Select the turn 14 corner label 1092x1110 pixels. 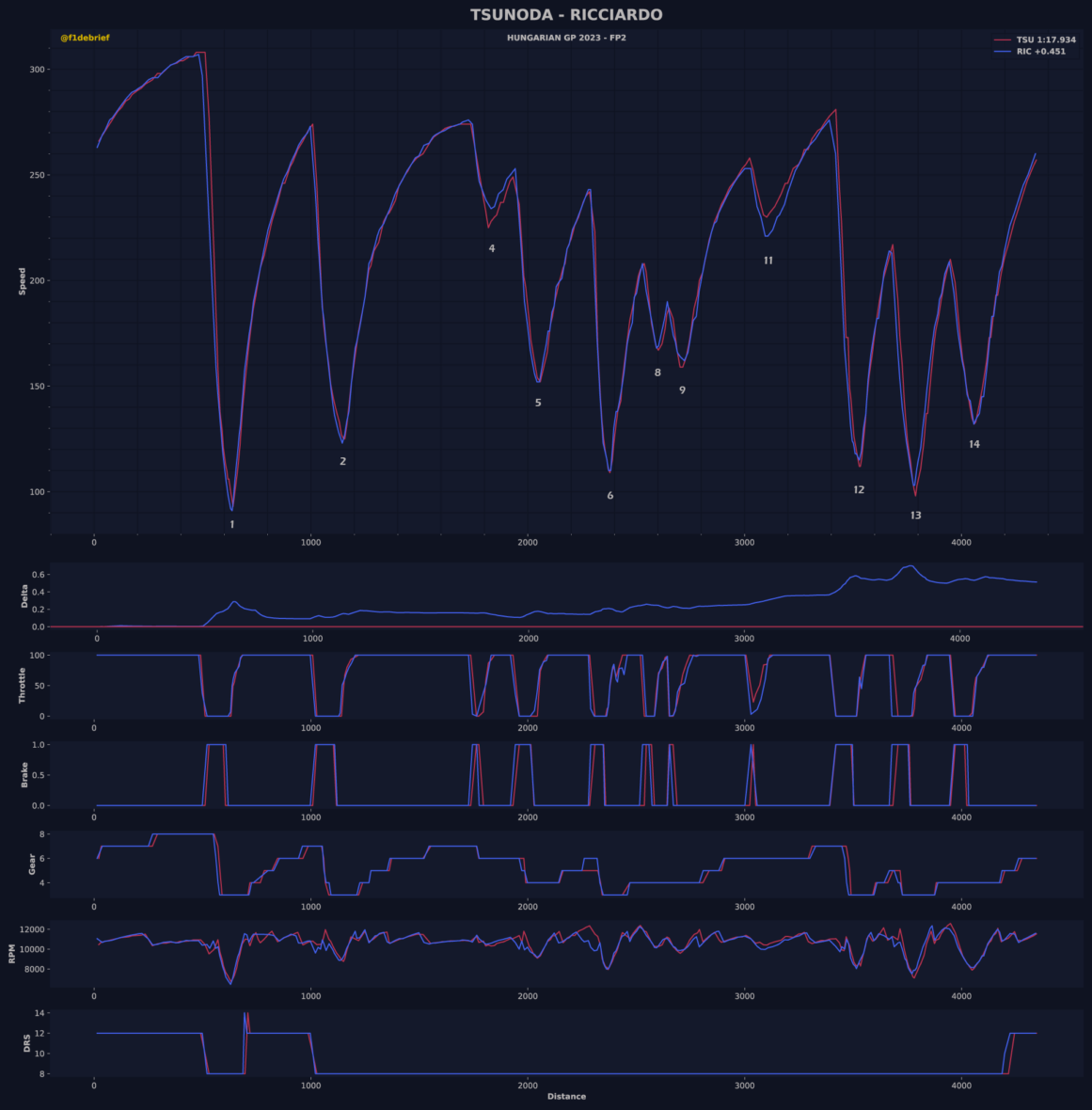point(974,444)
